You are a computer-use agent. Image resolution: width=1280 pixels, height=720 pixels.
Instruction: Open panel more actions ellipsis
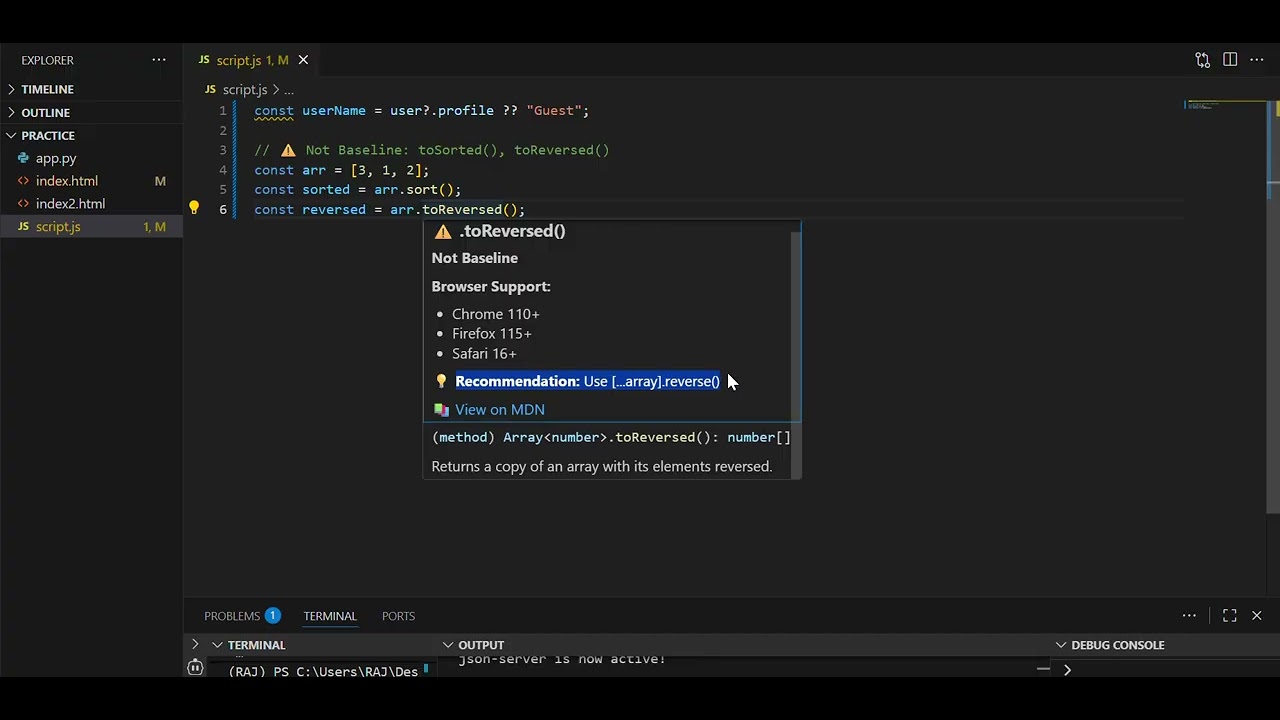point(1189,616)
